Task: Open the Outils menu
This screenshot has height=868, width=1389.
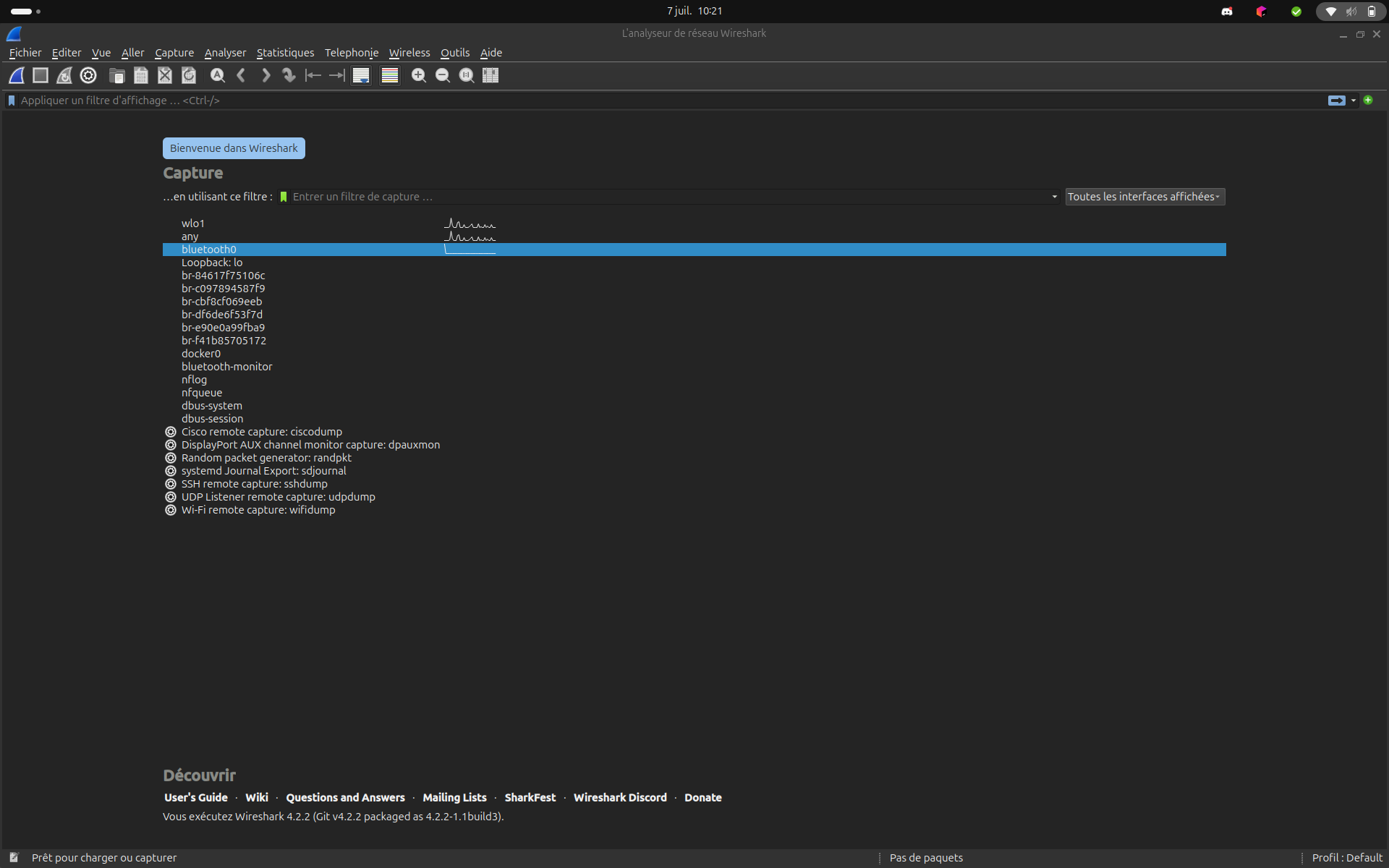Action: click(455, 53)
